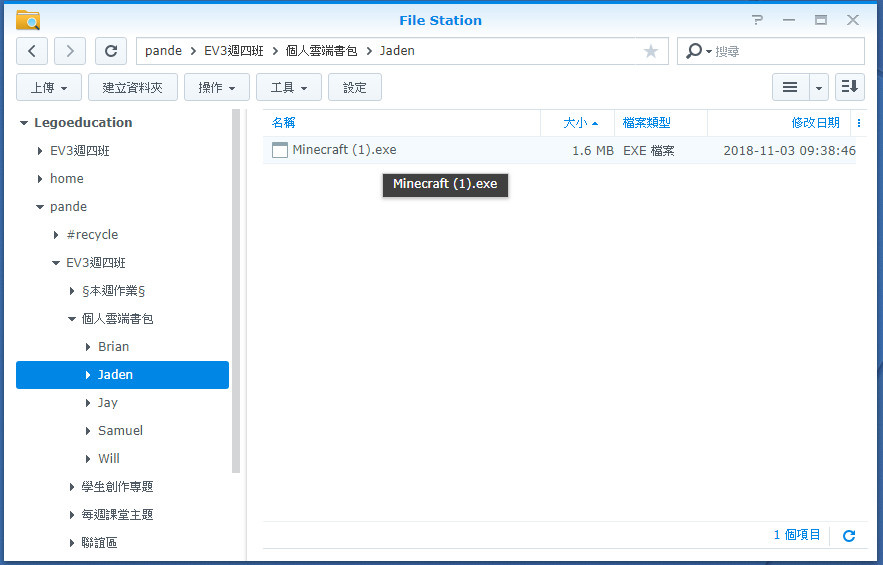Collapse the pande folder arrow
The height and width of the screenshot is (565, 883).
tap(39, 207)
